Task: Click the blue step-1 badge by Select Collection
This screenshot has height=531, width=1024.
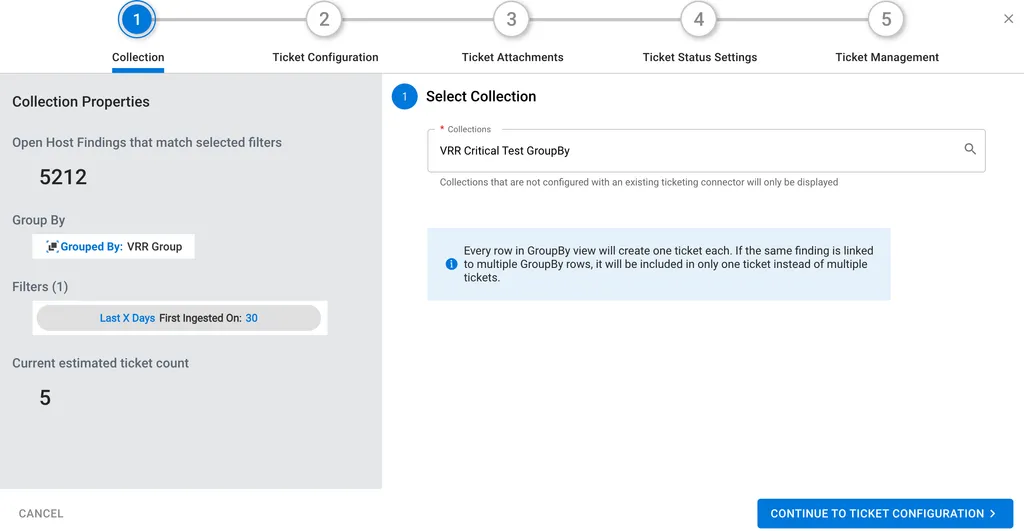Action: point(404,97)
